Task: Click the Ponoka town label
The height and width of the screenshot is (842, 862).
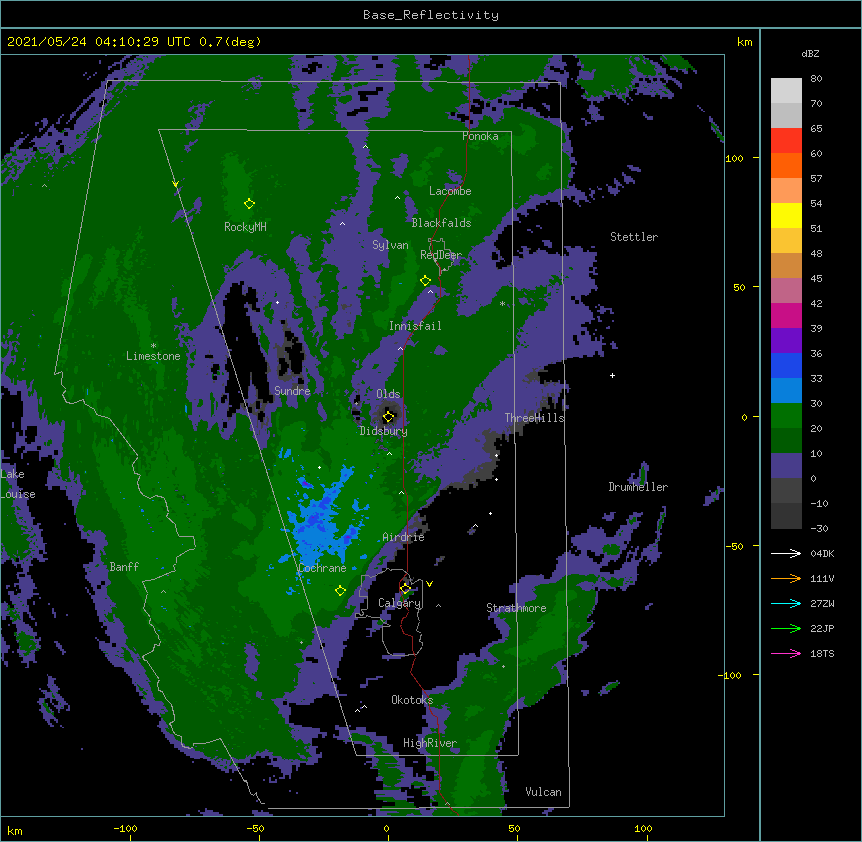Action: (x=480, y=136)
